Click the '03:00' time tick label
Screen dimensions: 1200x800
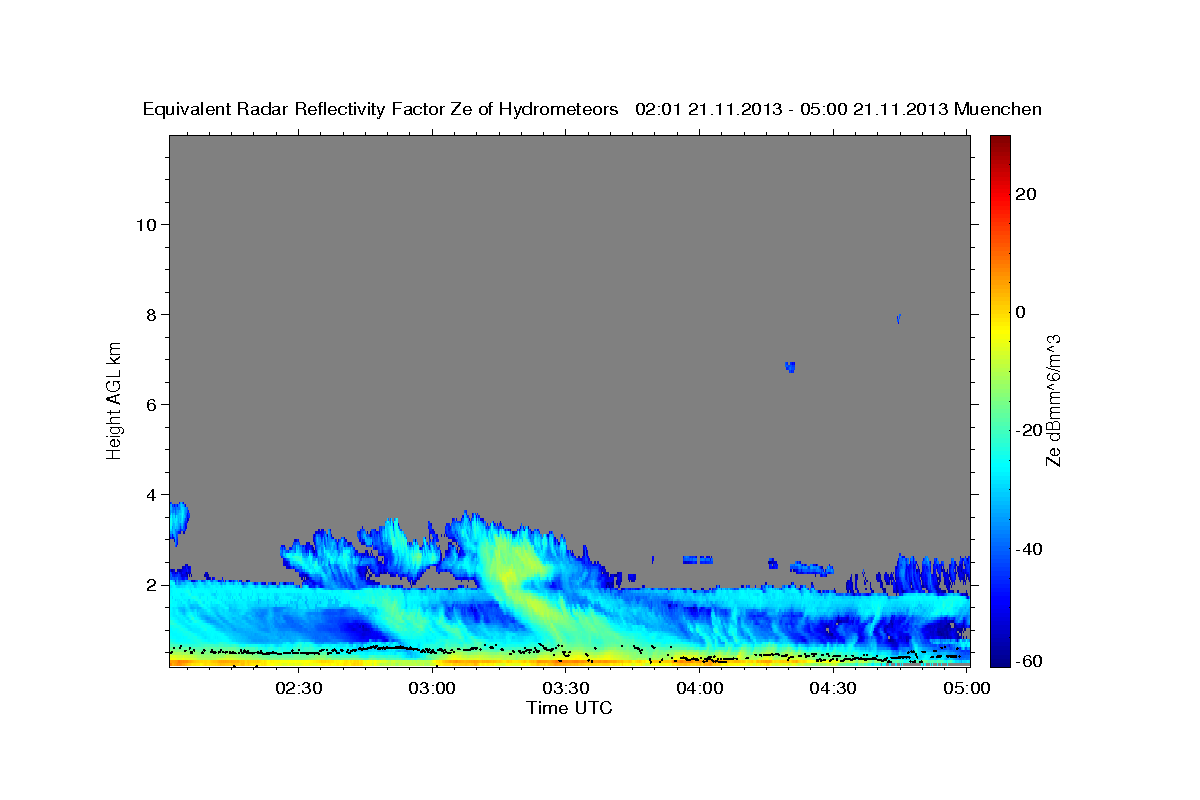pyautogui.click(x=432, y=689)
